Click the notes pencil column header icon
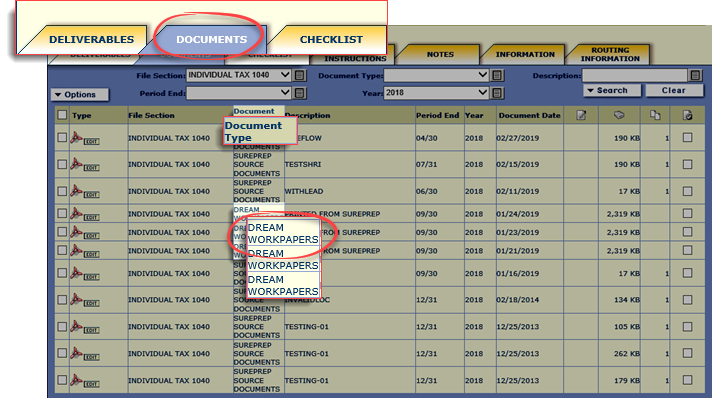The image size is (712, 398). pyautogui.click(x=581, y=115)
